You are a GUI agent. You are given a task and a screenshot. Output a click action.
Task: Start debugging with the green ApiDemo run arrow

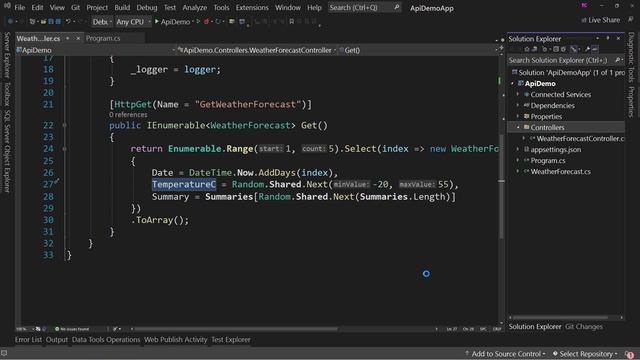point(157,22)
